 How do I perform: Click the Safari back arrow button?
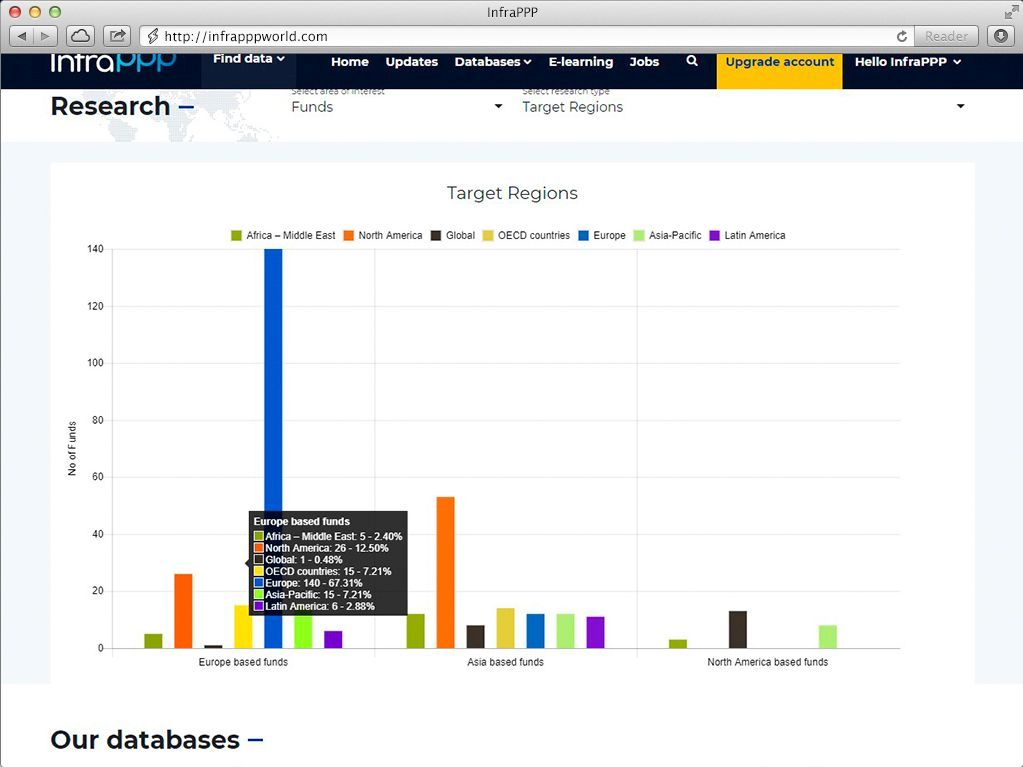coord(23,36)
